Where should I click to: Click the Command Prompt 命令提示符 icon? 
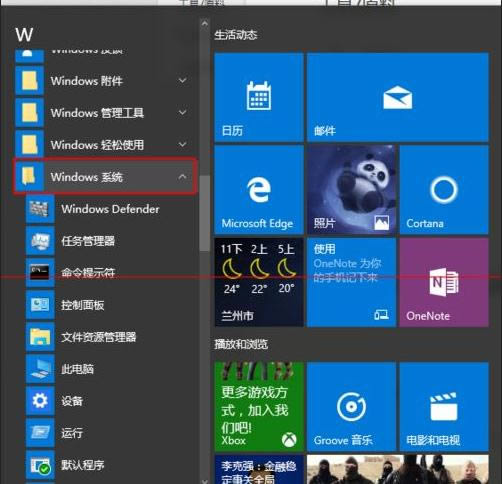coord(40,273)
